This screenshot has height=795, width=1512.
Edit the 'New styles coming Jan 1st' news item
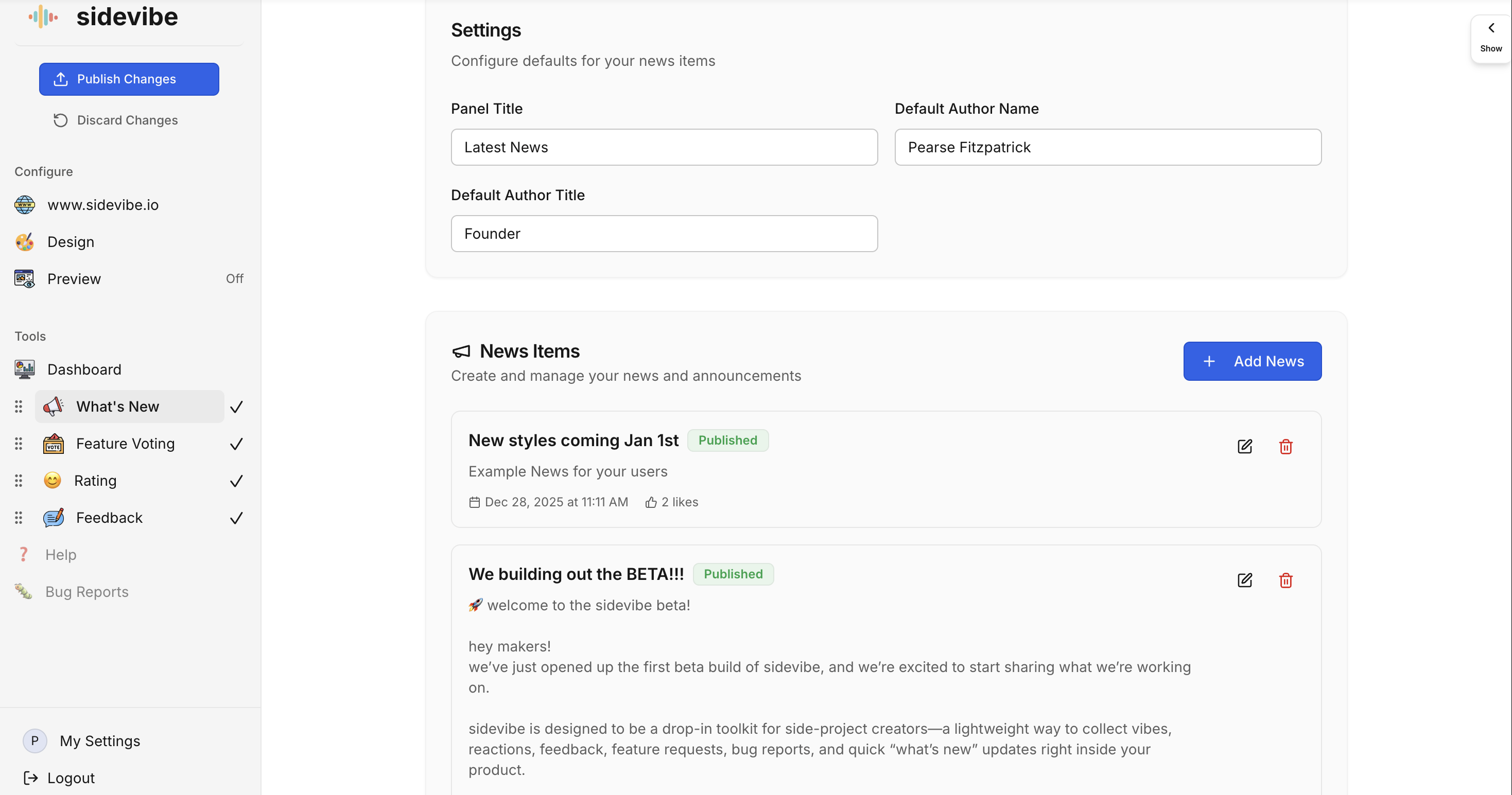click(x=1244, y=447)
